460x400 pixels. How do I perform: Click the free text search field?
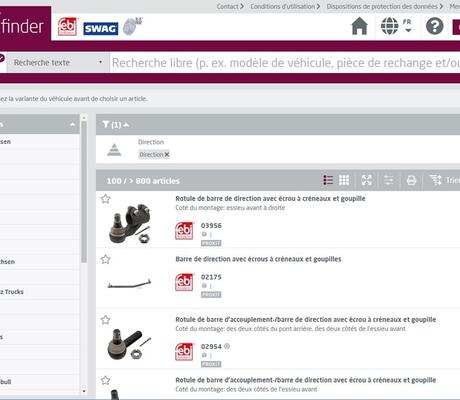click(x=285, y=62)
